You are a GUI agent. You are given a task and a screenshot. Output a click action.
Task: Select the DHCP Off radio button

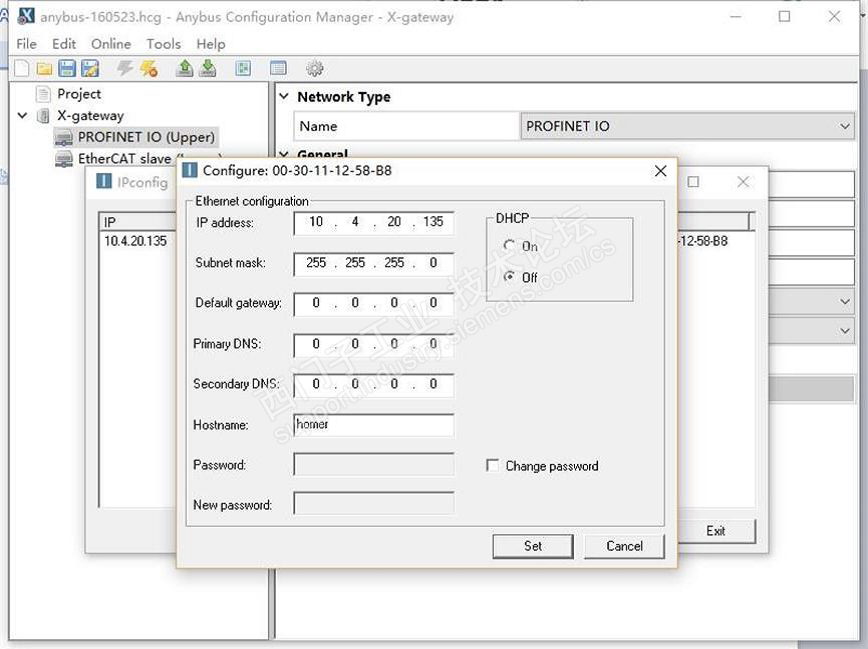point(509,277)
